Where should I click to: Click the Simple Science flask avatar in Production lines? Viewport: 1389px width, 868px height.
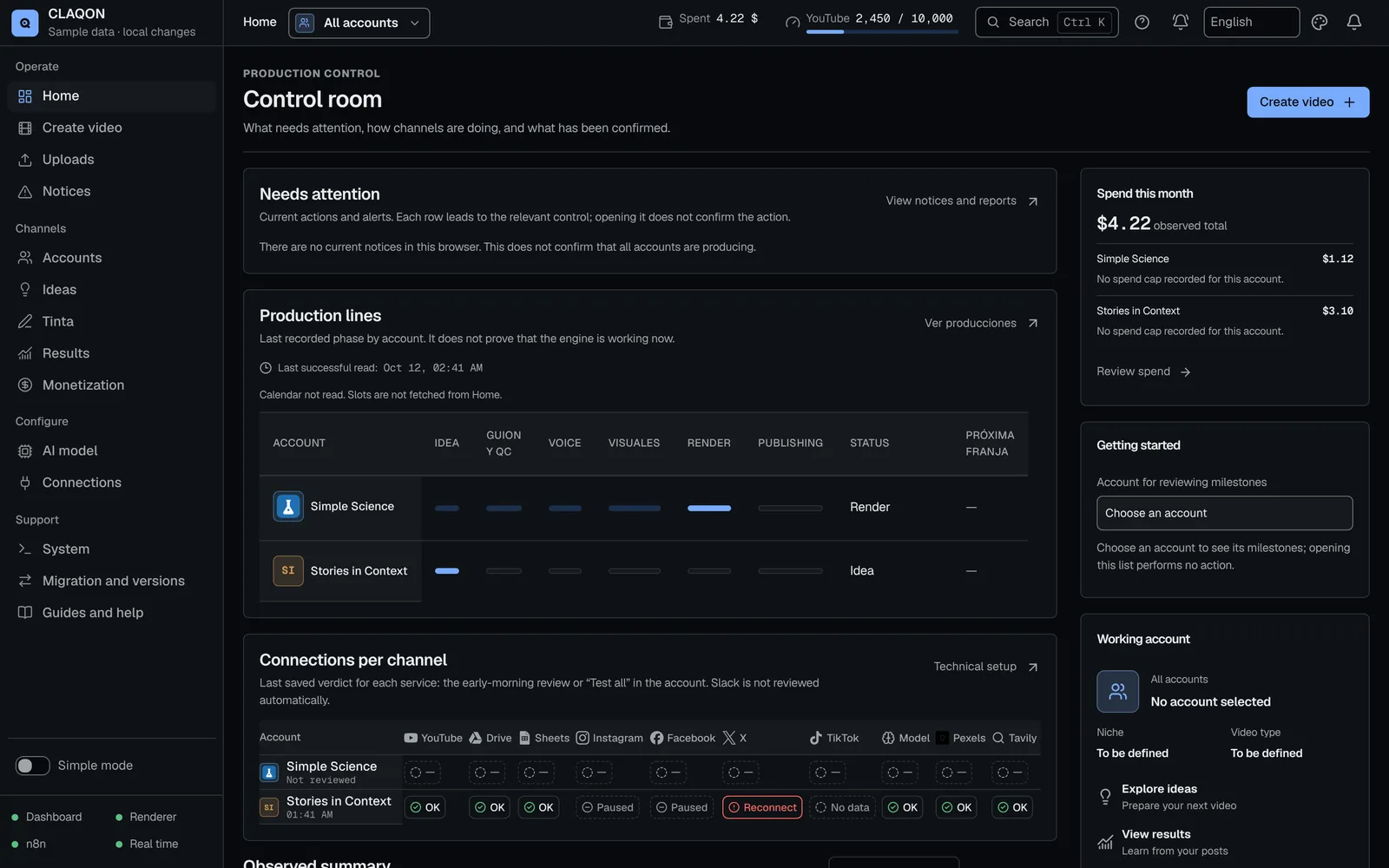[x=288, y=506]
